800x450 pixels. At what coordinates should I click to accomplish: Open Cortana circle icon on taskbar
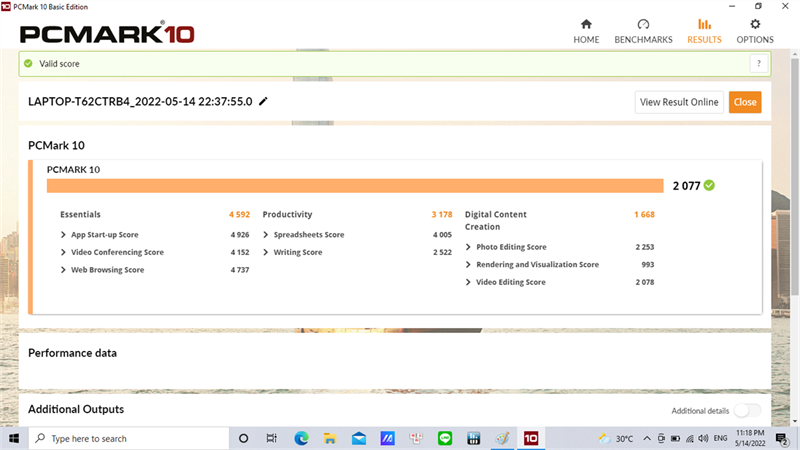point(243,438)
